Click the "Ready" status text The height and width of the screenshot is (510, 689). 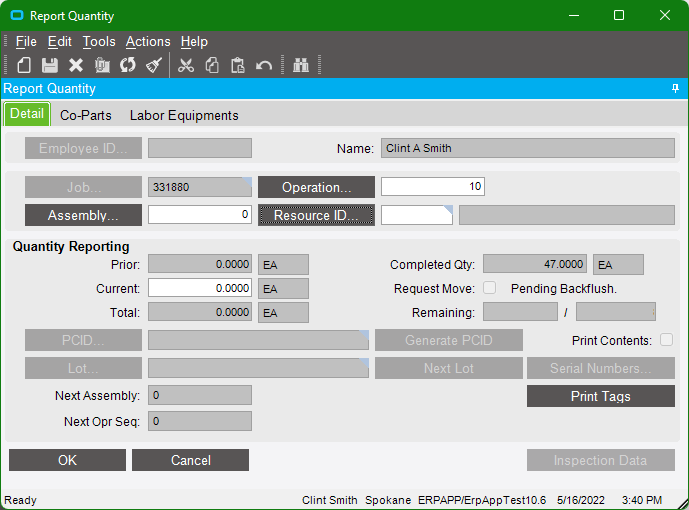pyautogui.click(x=20, y=500)
